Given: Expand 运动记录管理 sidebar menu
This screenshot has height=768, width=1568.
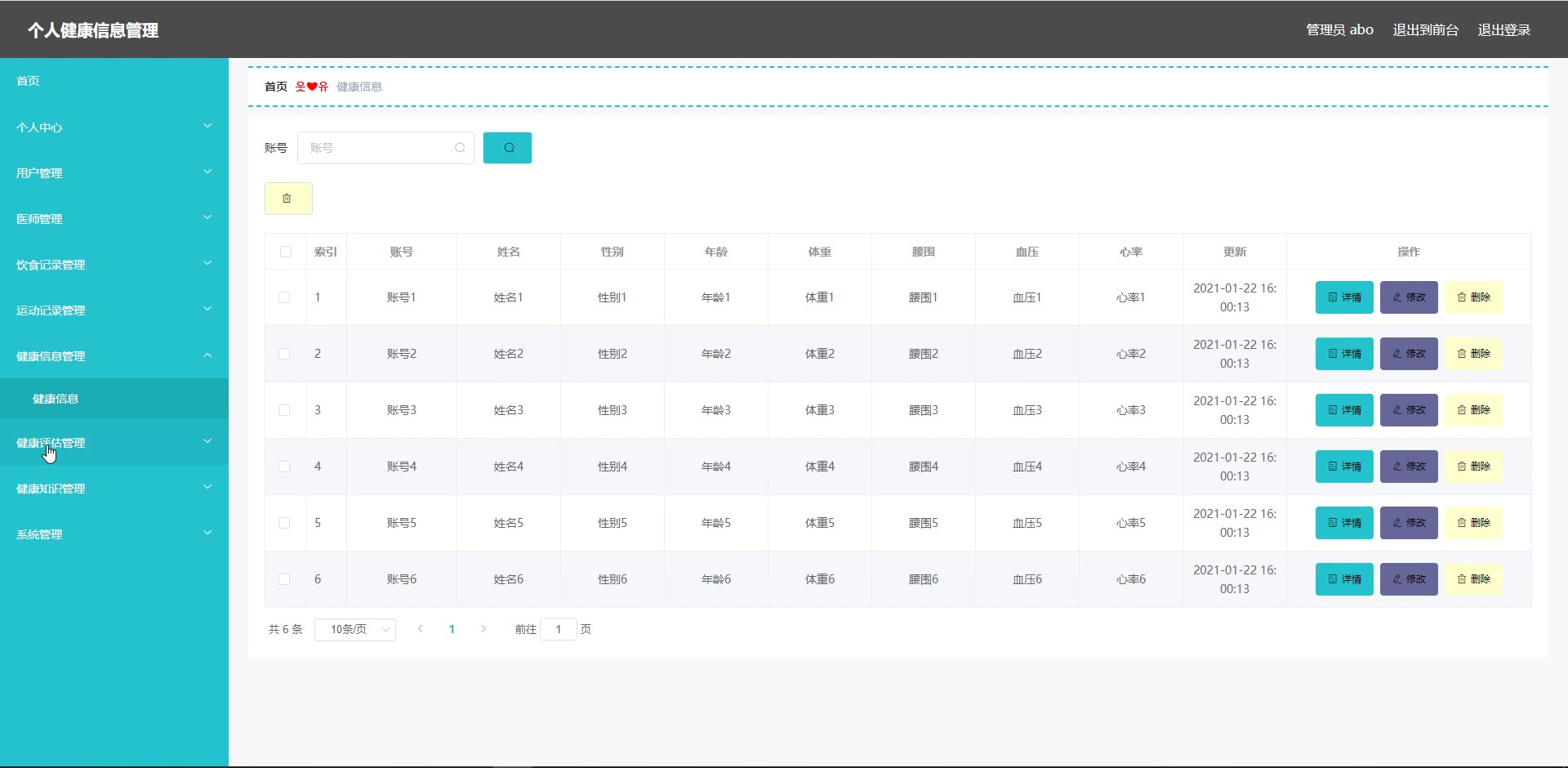Looking at the screenshot, I should 114,310.
